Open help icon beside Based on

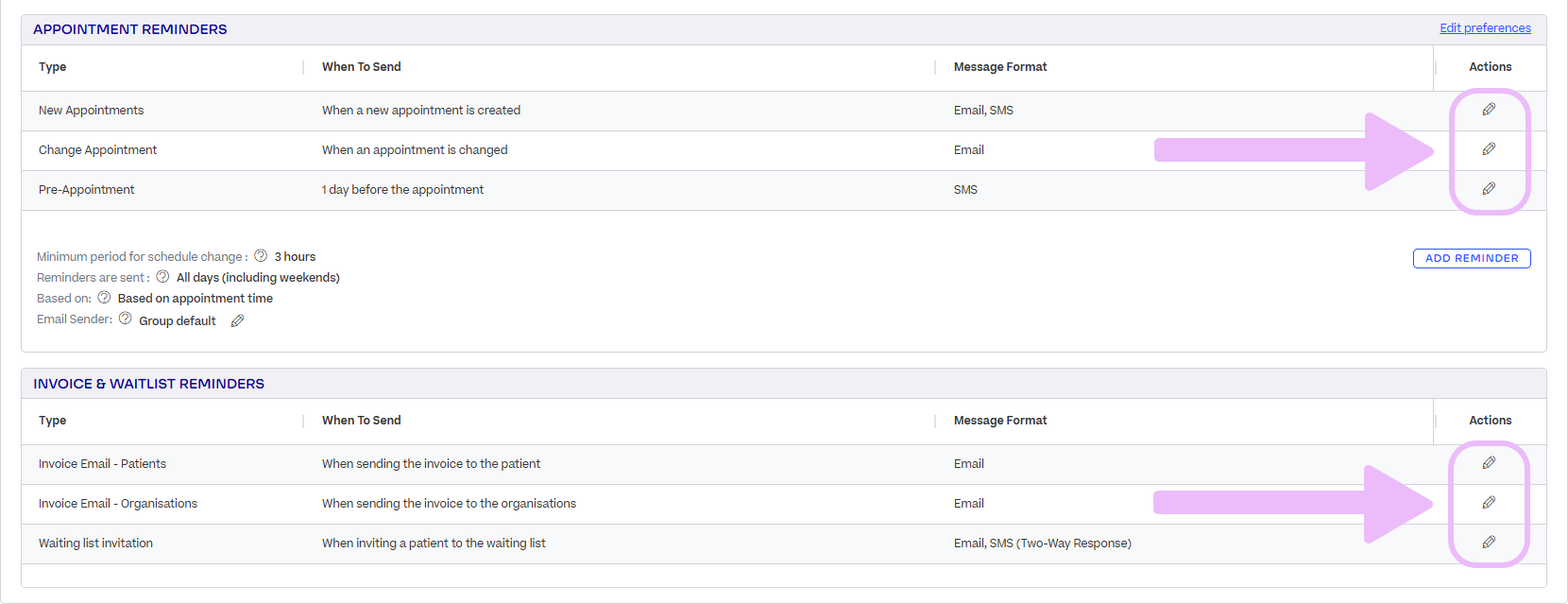[104, 298]
